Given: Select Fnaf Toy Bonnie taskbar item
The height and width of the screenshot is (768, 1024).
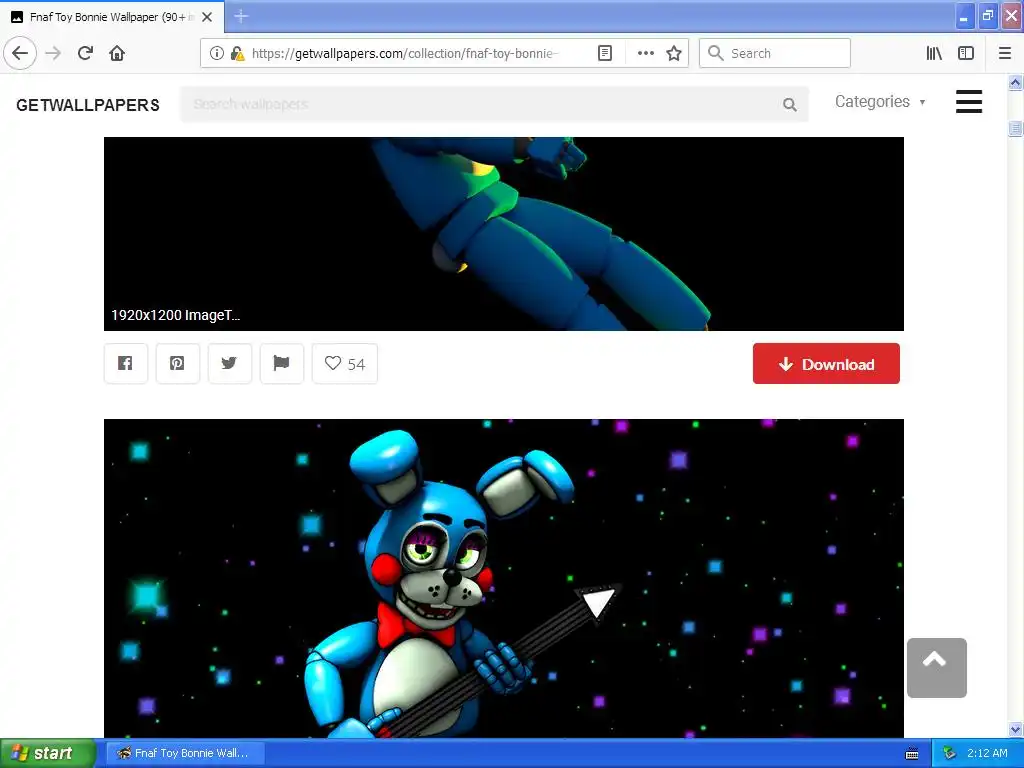Looking at the screenshot, I should (x=185, y=753).
